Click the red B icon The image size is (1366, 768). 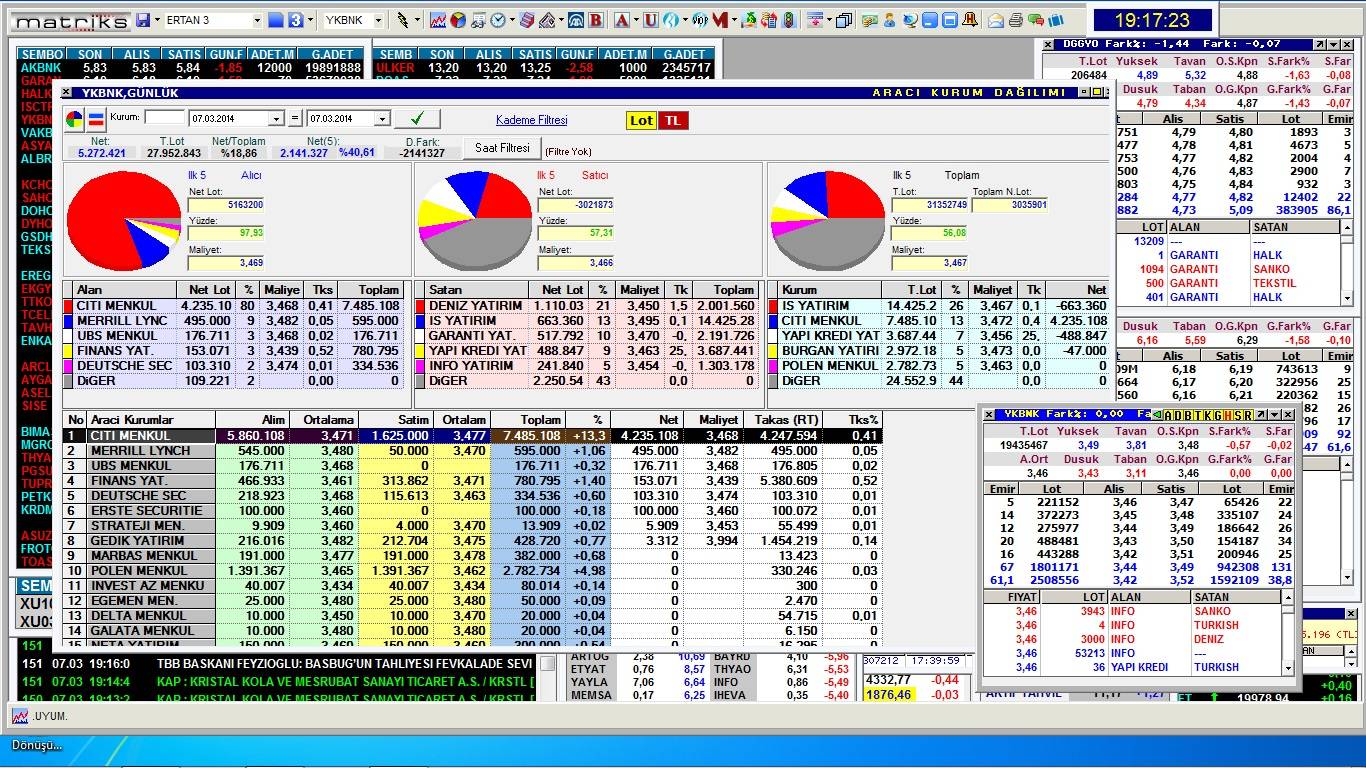click(x=596, y=20)
